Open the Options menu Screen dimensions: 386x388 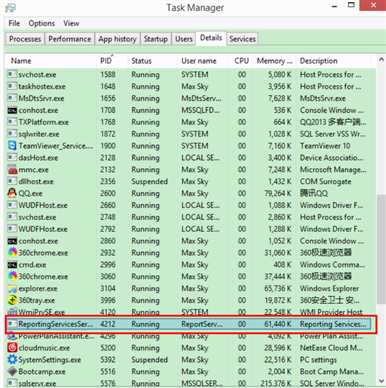42,23
